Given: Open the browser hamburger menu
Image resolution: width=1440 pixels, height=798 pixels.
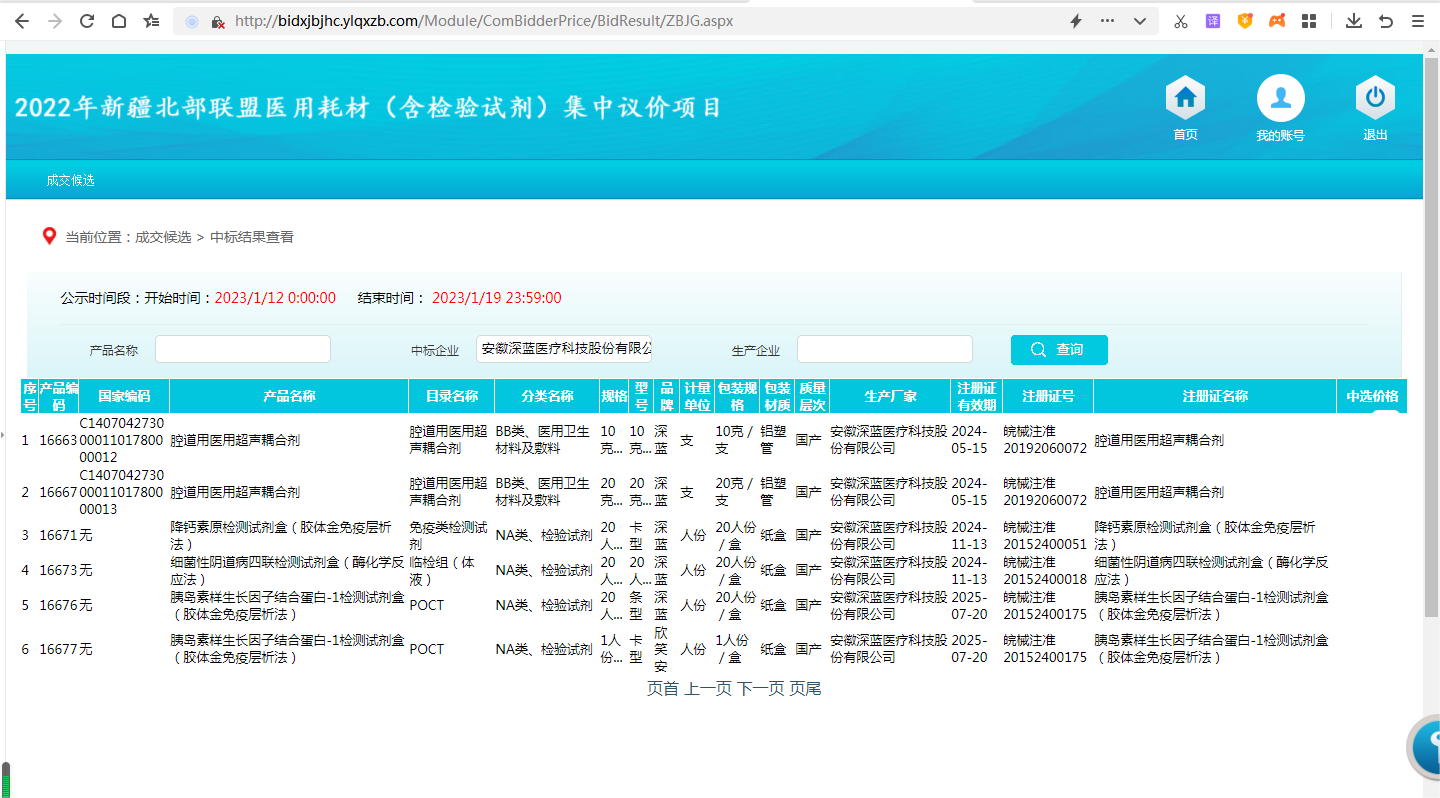Looking at the screenshot, I should 1419,20.
